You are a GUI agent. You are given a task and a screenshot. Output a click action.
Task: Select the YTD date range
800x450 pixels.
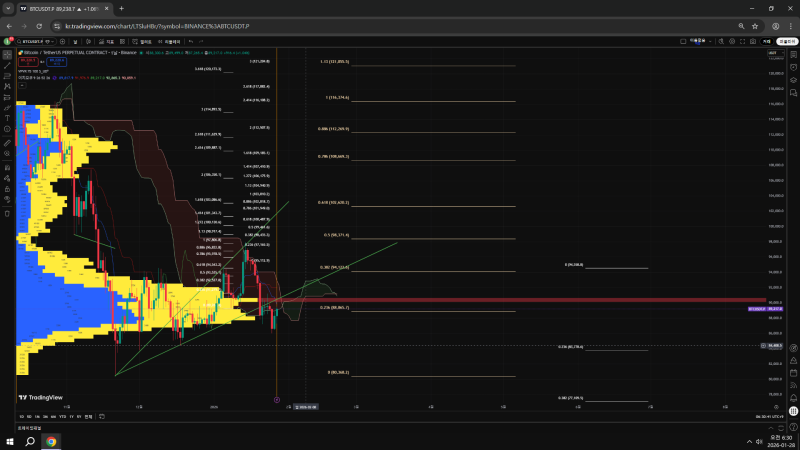62,417
